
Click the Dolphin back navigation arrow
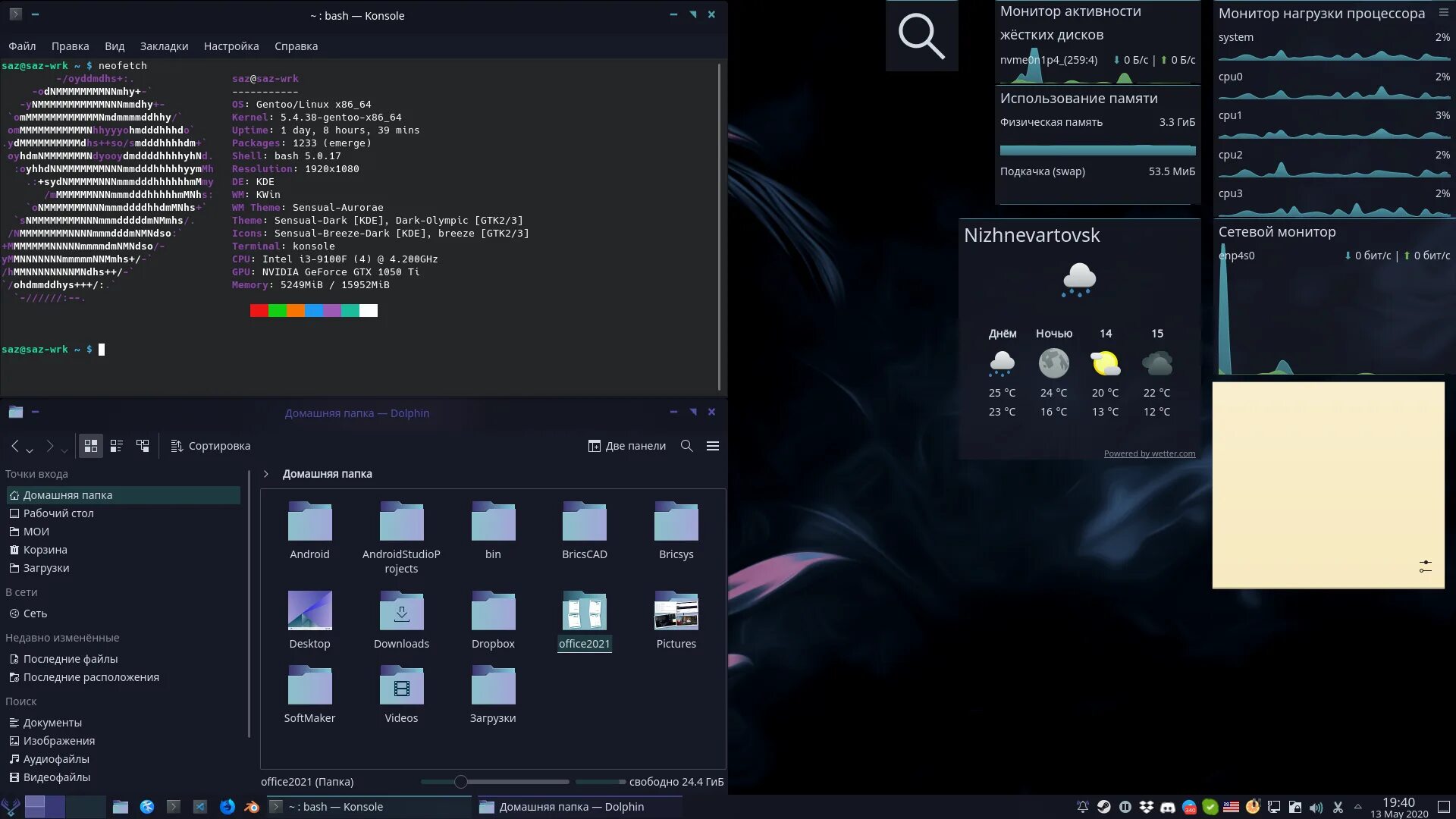click(x=14, y=446)
